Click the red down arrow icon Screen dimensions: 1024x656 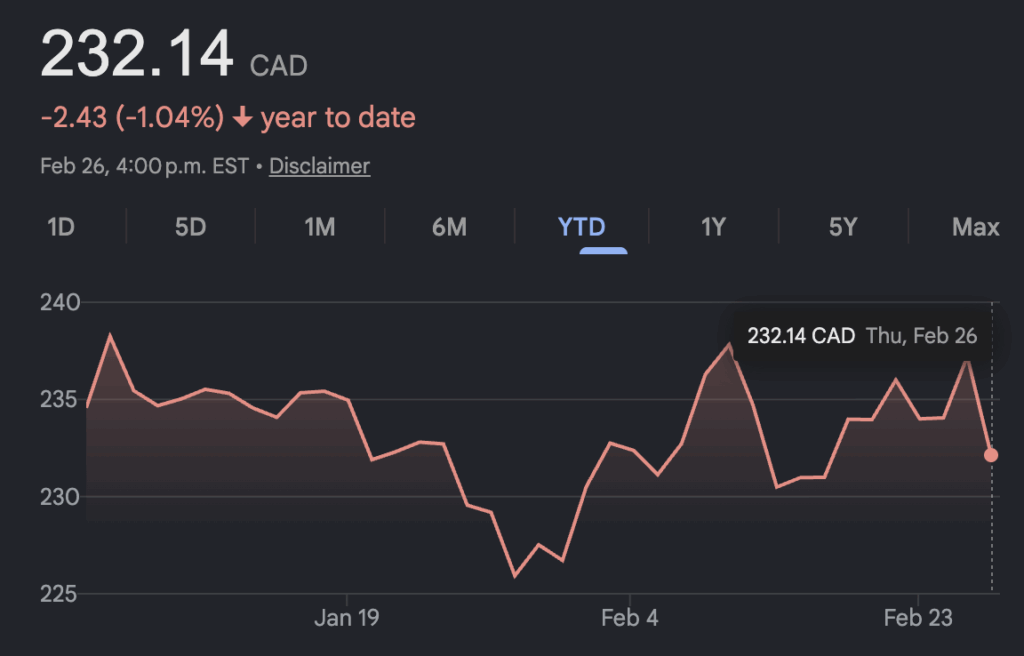tap(242, 118)
